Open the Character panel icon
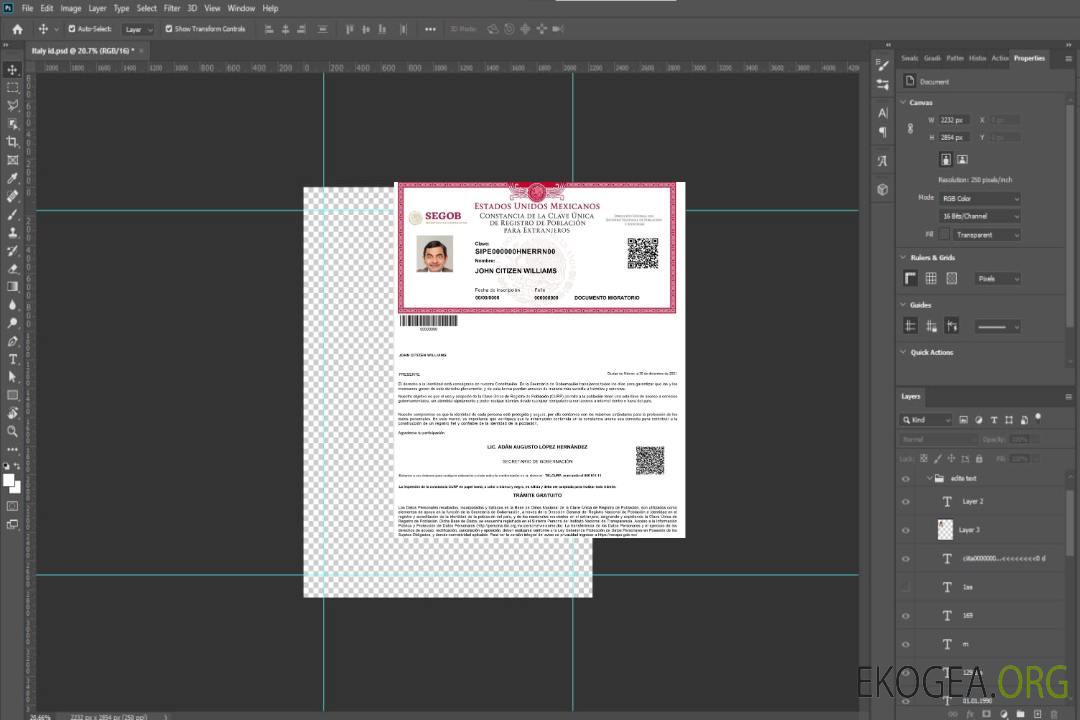Viewport: 1080px width, 720px height. [882, 113]
